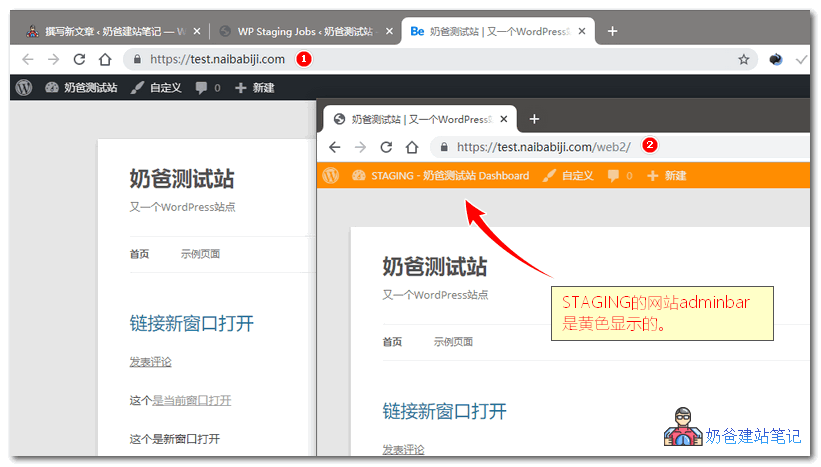Viewport: 821px width, 467px height.
Task: Select the front window 奶爸测试站 tab
Action: click(x=420, y=119)
